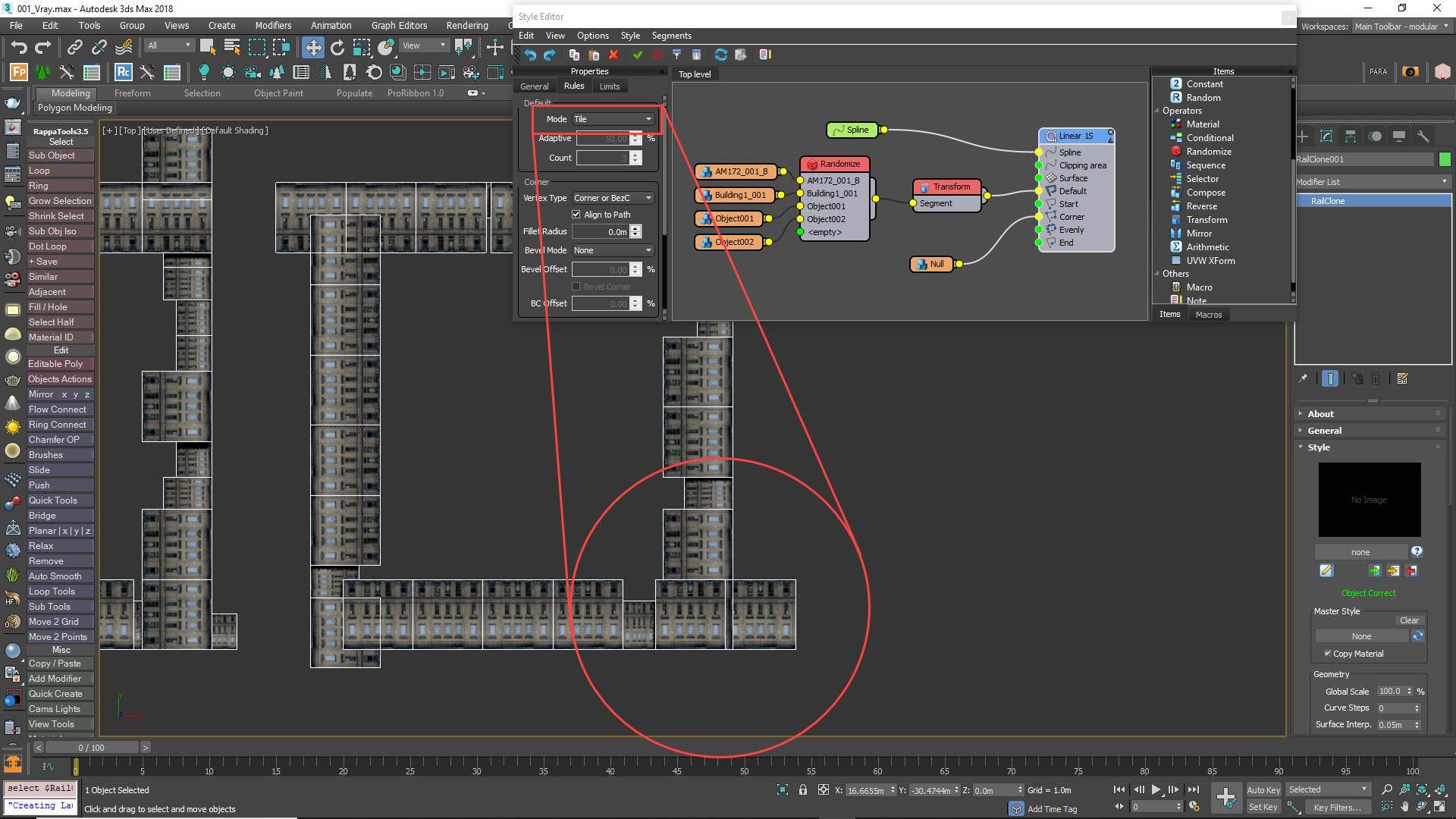
Task: Uncheck Copy Material under Master Style
Action: coord(1328,653)
